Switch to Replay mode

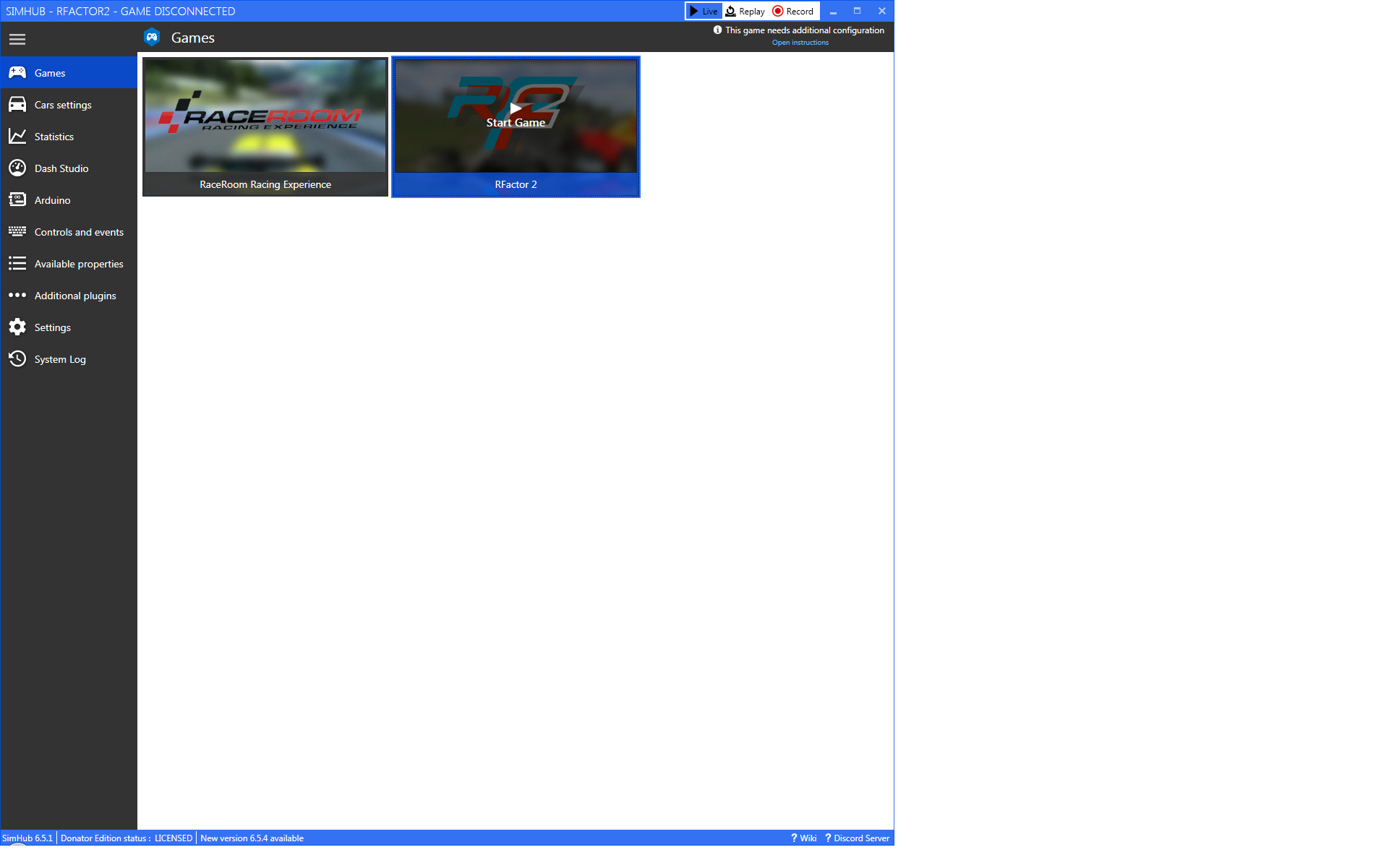[x=745, y=12]
